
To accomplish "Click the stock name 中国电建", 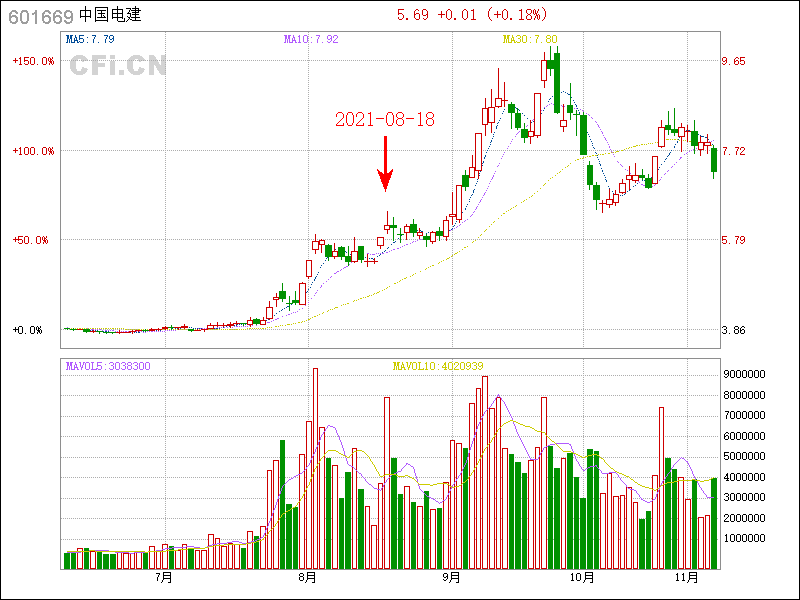I will [110, 15].
